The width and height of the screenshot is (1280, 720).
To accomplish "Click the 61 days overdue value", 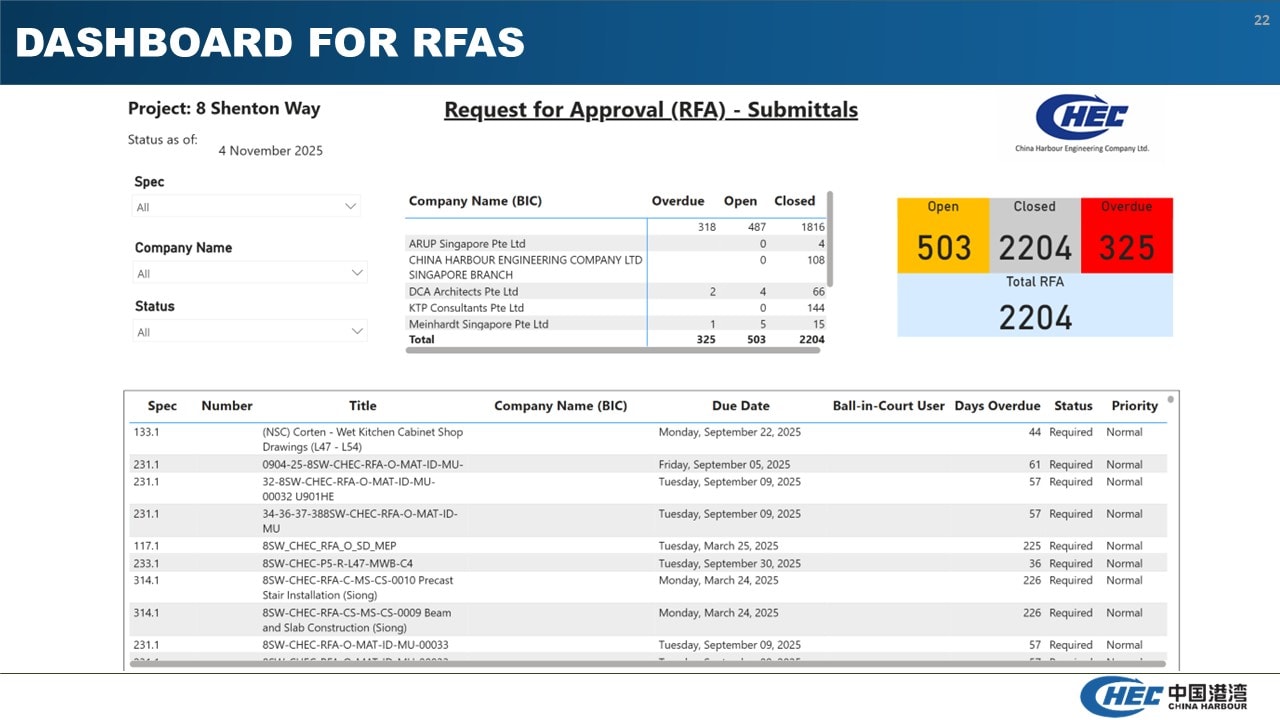I will 1035,465.
